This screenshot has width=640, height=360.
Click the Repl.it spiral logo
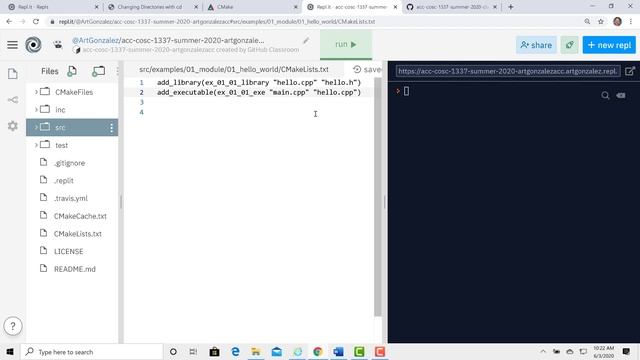[33, 45]
